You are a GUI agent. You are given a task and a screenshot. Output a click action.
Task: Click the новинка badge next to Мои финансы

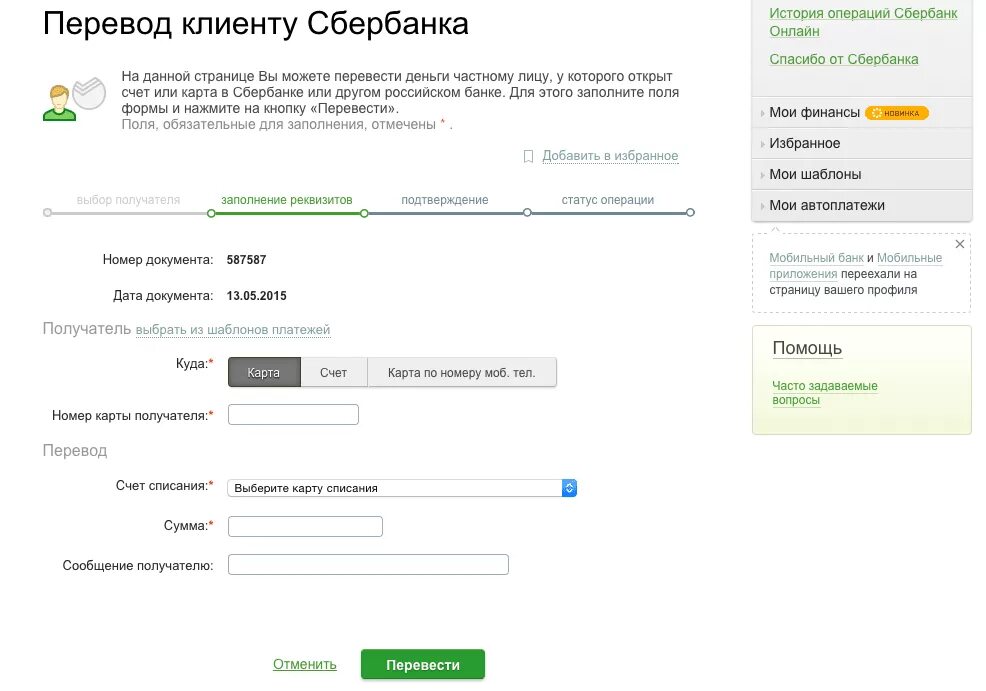pos(897,113)
